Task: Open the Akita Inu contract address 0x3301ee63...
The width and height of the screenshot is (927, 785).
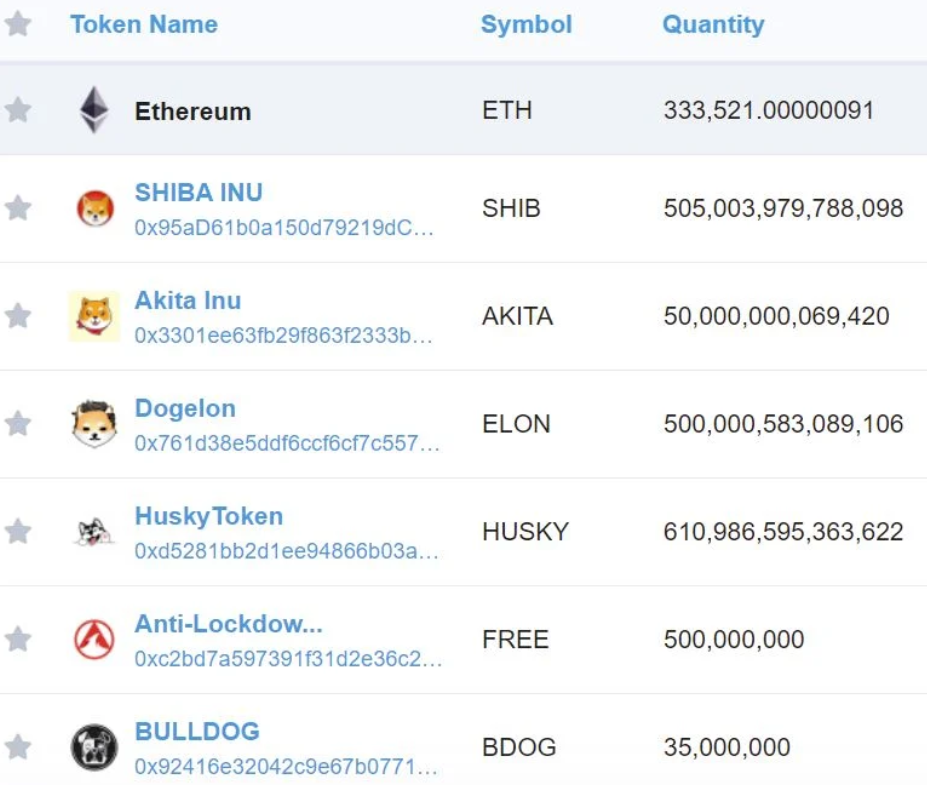Action: pos(284,335)
